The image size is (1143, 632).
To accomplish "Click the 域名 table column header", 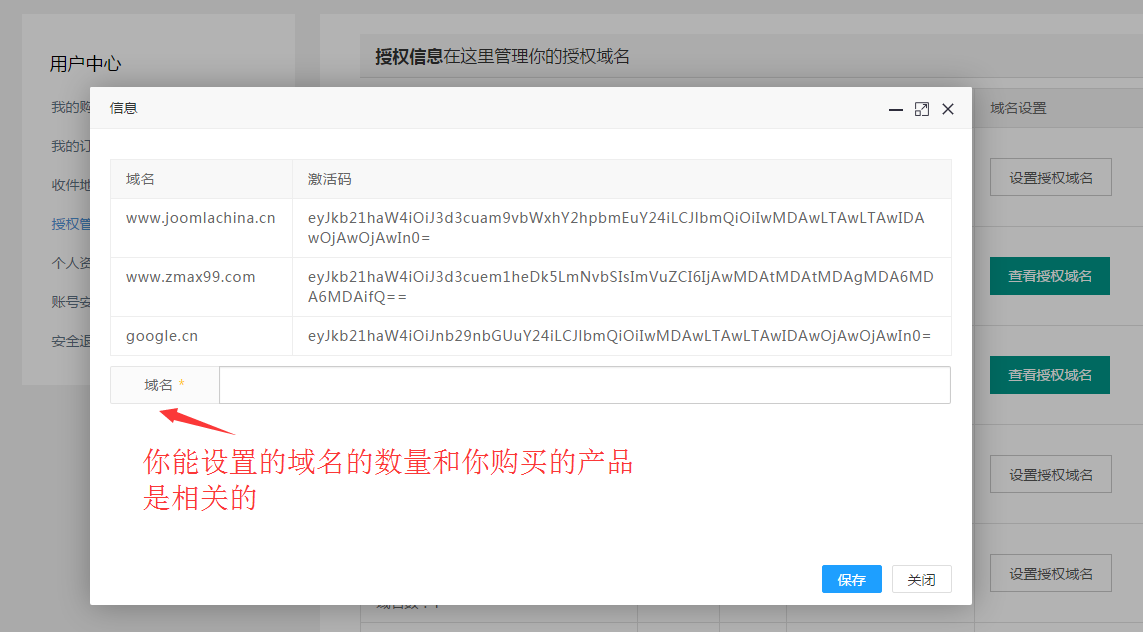I will coord(141,179).
